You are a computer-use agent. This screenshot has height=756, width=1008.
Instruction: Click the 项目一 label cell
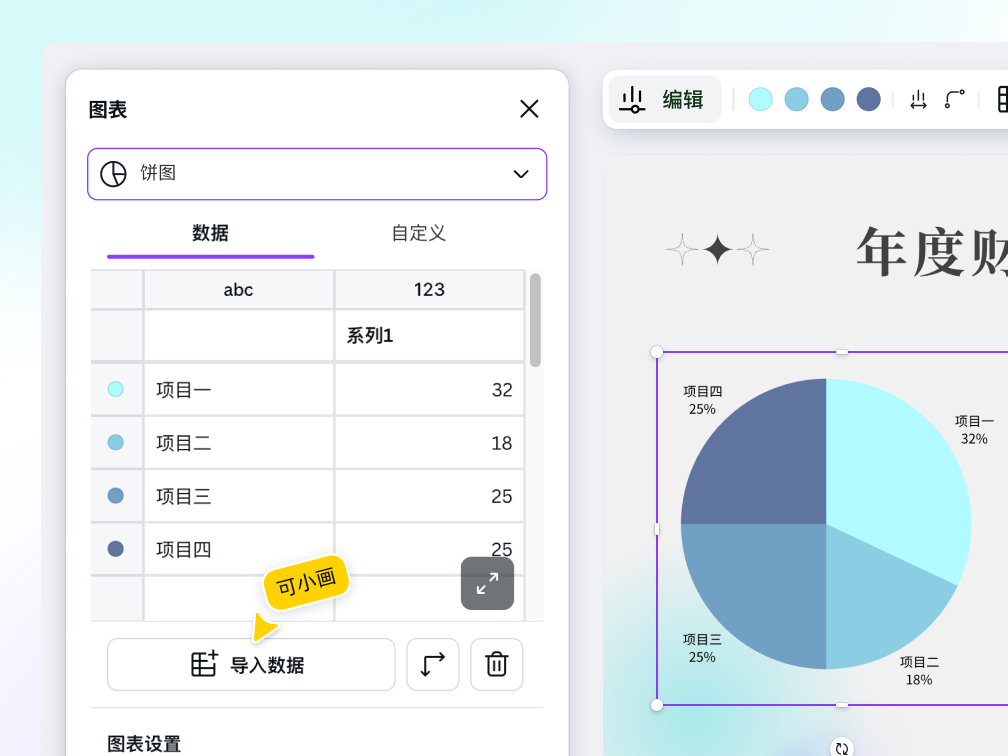[238, 390]
